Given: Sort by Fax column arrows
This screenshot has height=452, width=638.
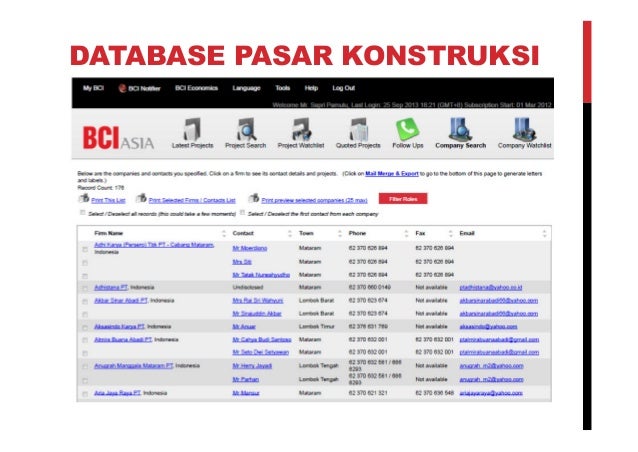Looking at the screenshot, I should (x=450, y=233).
